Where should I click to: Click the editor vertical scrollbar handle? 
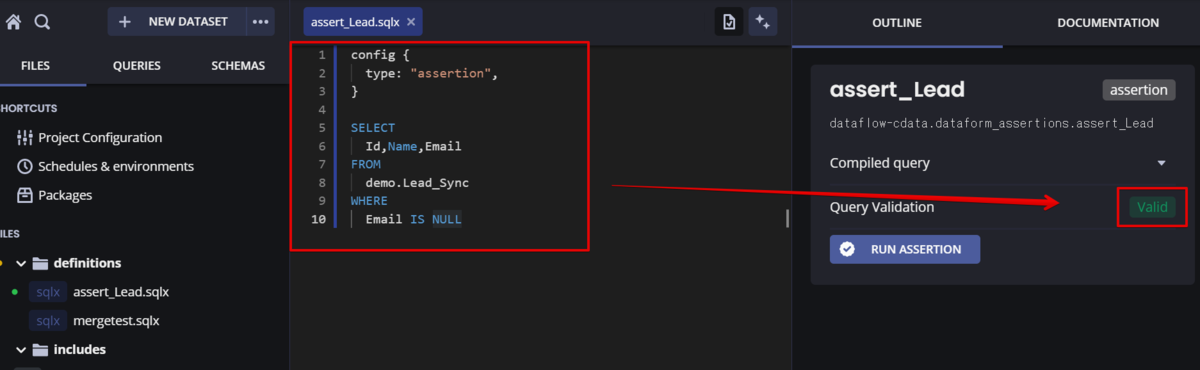click(787, 218)
